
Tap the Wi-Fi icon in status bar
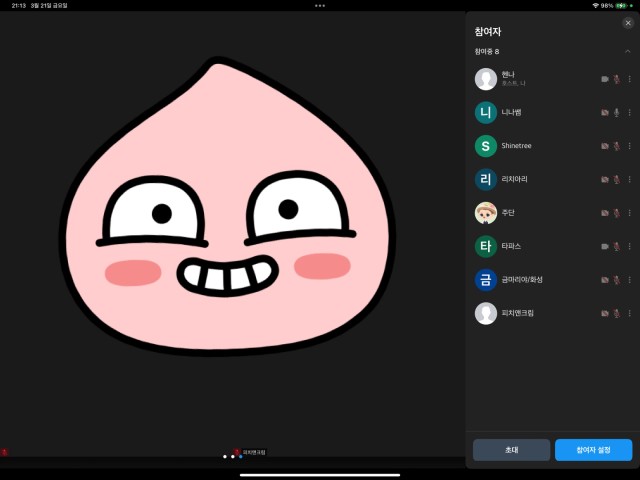[596, 6]
